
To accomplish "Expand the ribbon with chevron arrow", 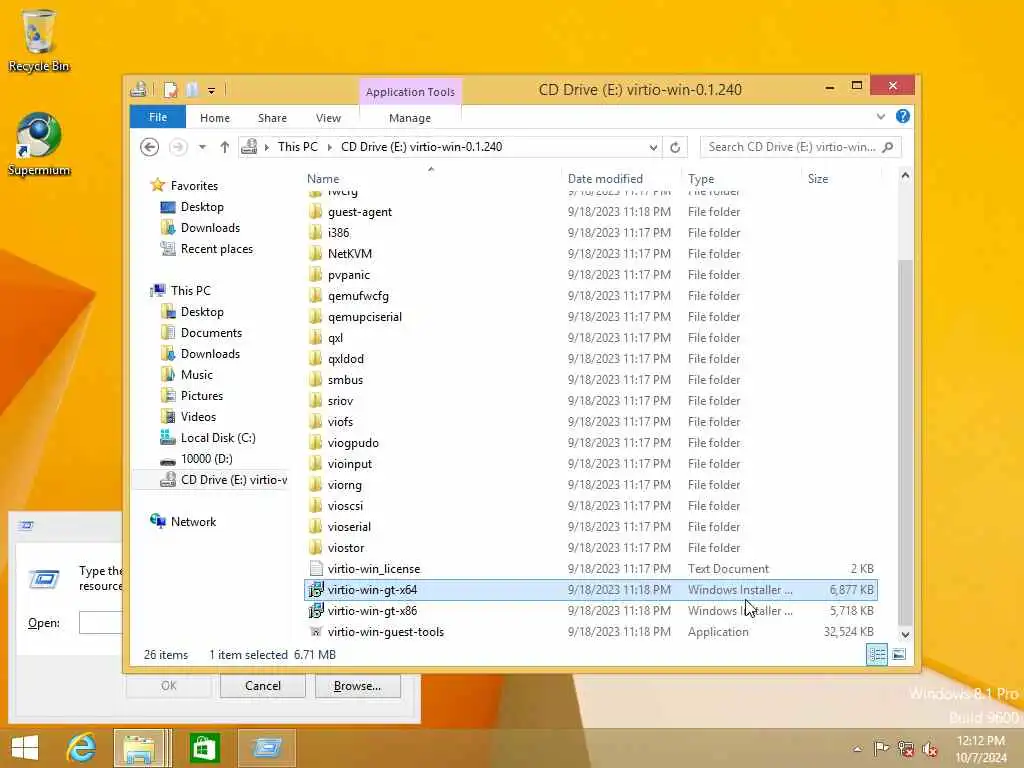I will [x=880, y=117].
